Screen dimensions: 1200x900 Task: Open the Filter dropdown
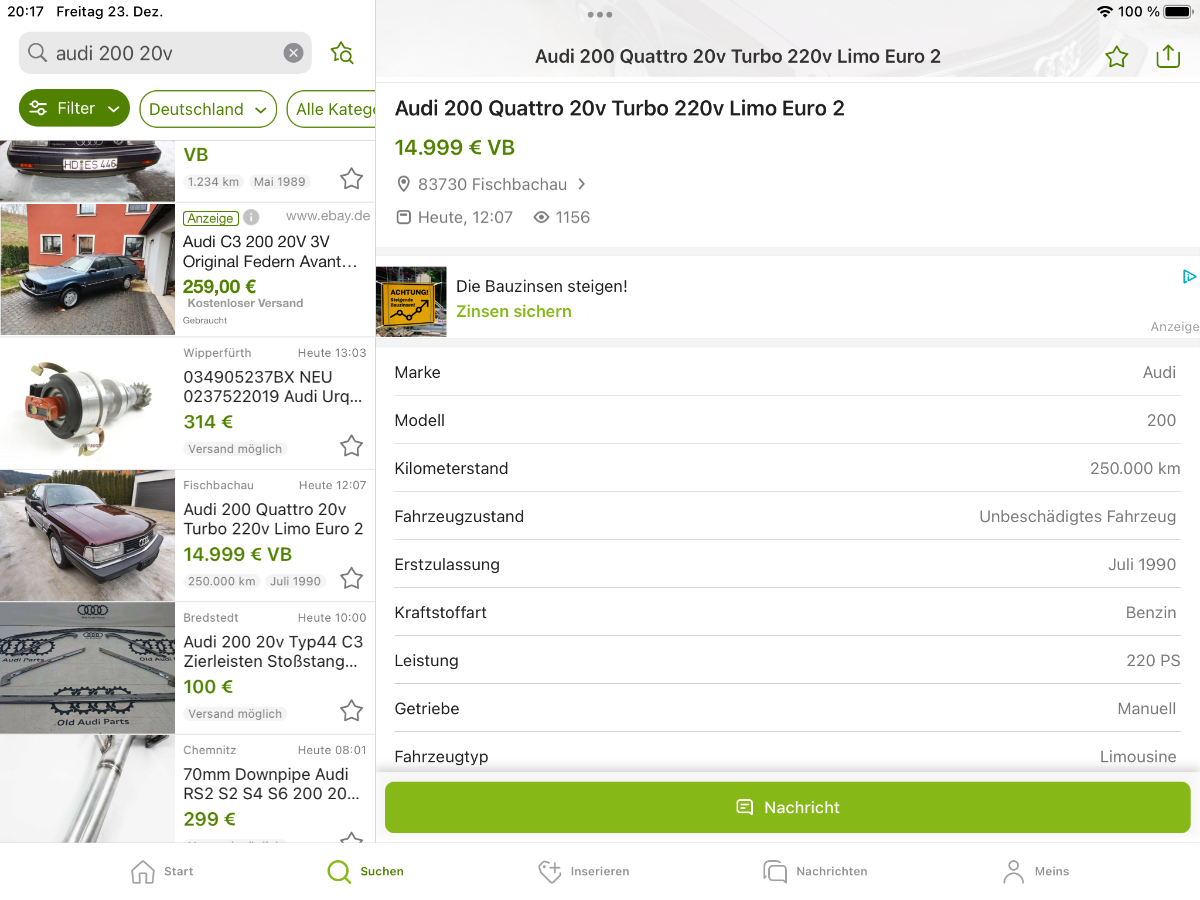coord(75,108)
